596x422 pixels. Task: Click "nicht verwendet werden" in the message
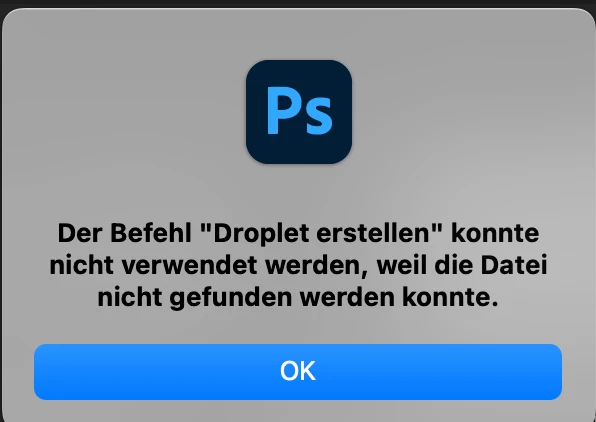[x=210, y=265]
